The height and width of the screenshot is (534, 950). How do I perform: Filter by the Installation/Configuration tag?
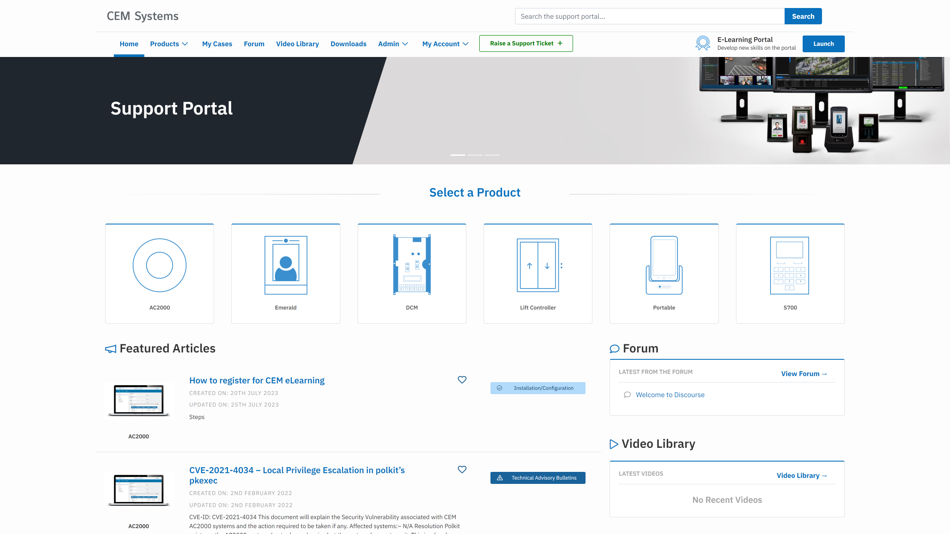point(538,388)
